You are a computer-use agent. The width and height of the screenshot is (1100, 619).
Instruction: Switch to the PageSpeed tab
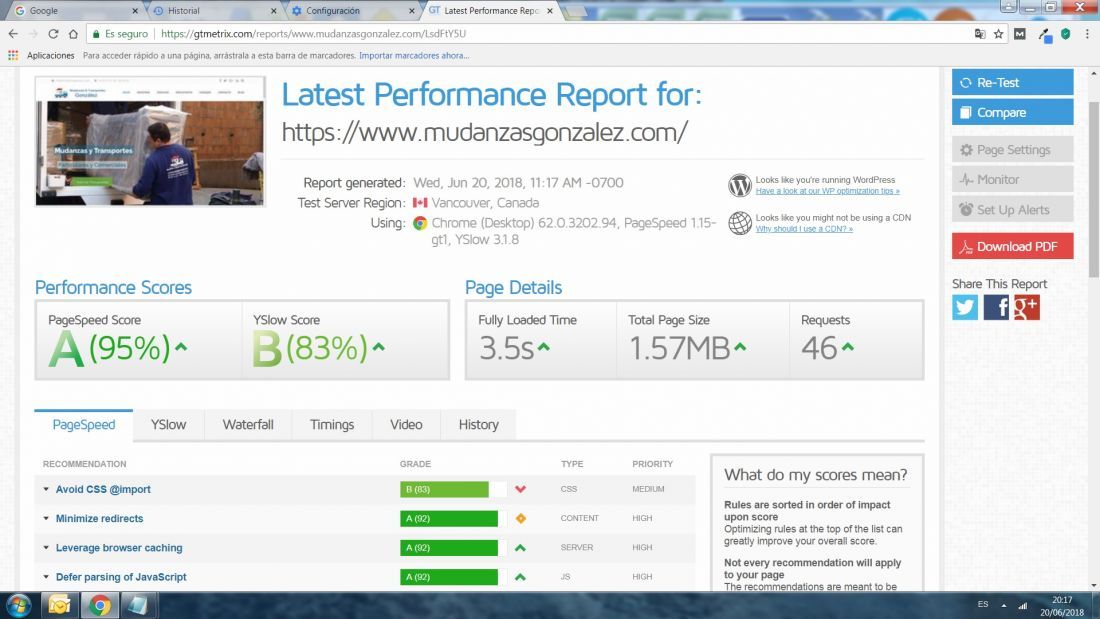point(83,425)
